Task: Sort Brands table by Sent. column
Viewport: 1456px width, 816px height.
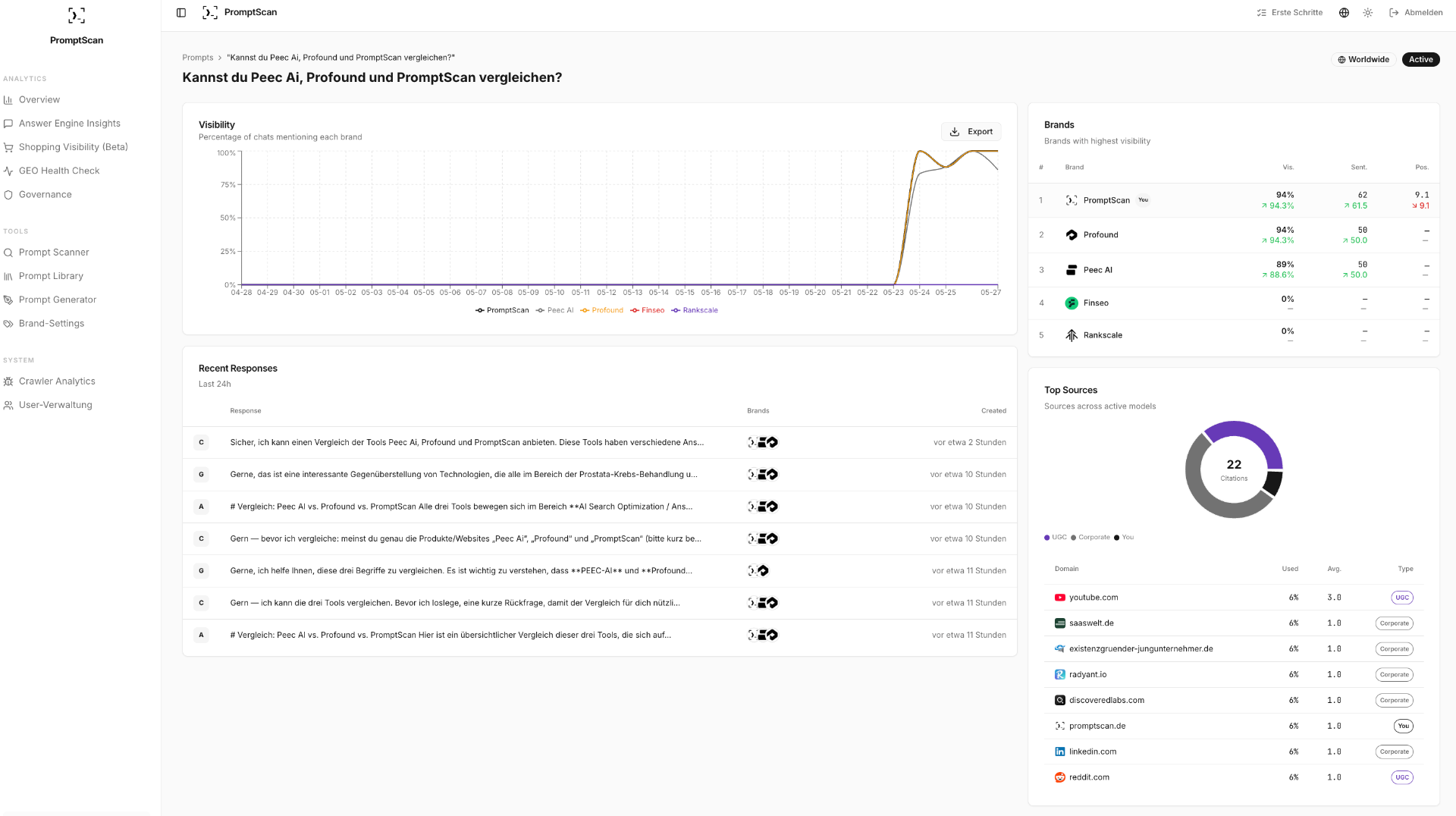Action: click(1359, 168)
